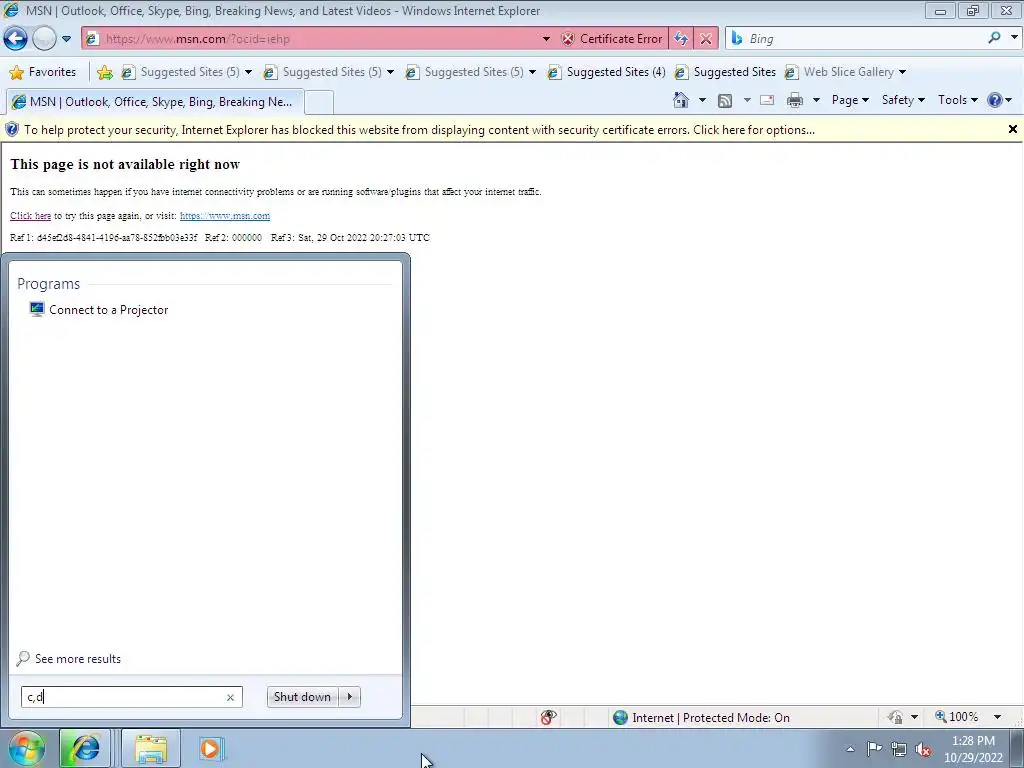Click the Internet Explorer taskbar icon

coord(85,748)
